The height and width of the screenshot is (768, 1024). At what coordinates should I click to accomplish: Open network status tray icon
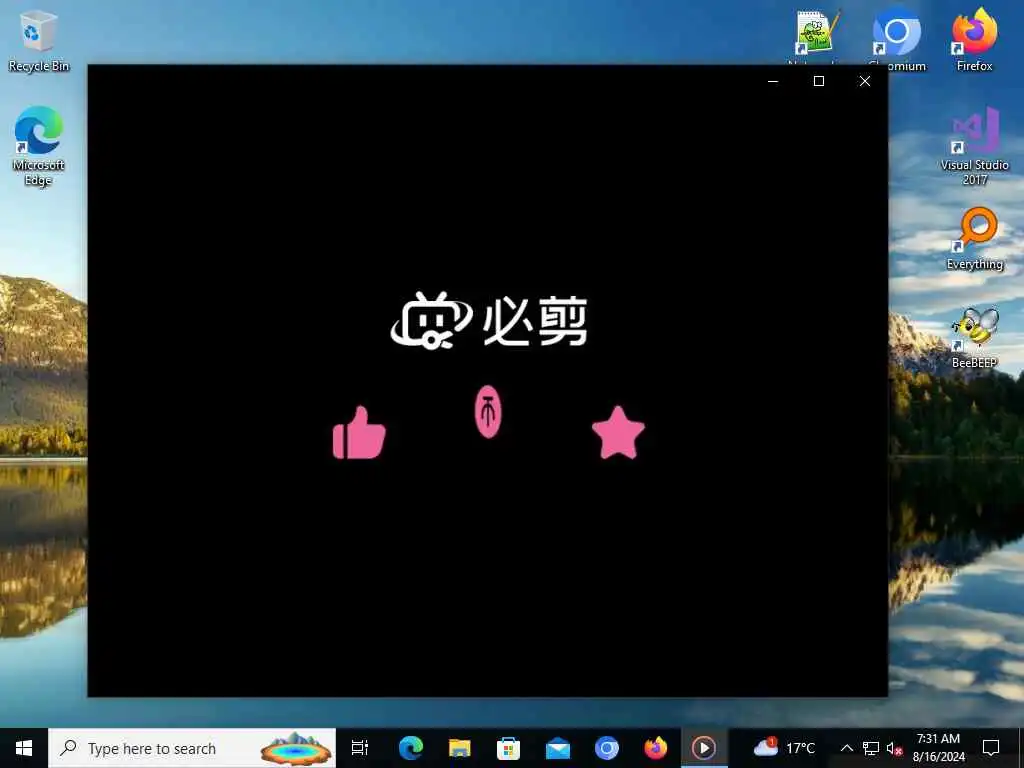(871, 748)
